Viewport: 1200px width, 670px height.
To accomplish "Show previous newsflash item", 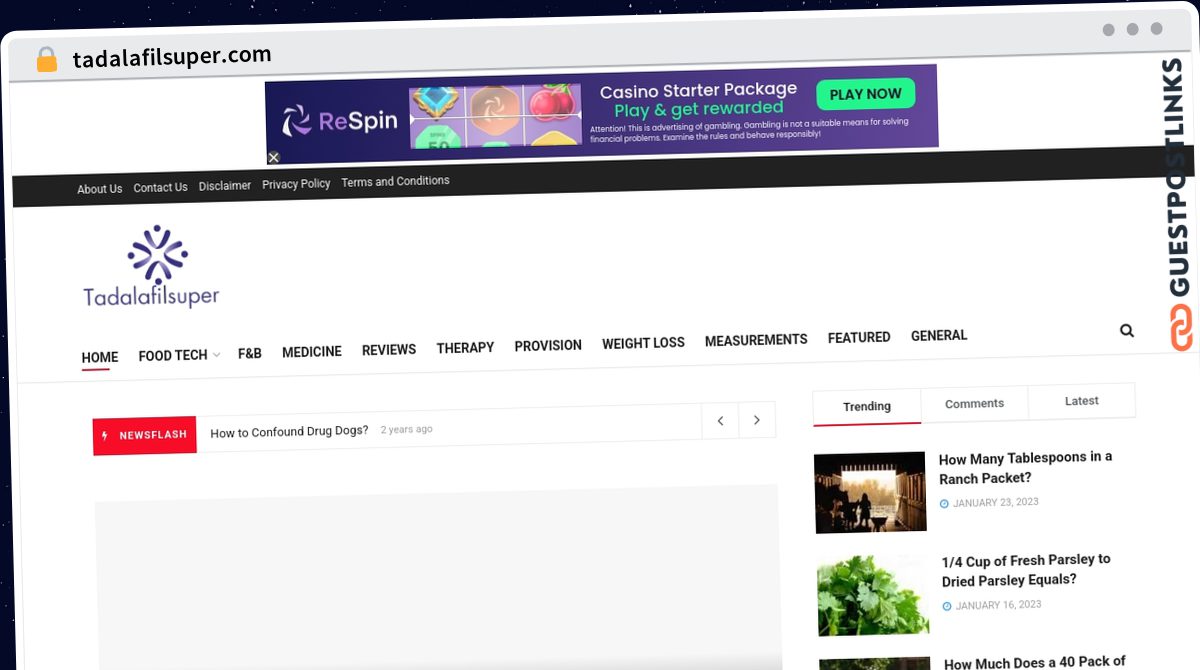I will 720,421.
